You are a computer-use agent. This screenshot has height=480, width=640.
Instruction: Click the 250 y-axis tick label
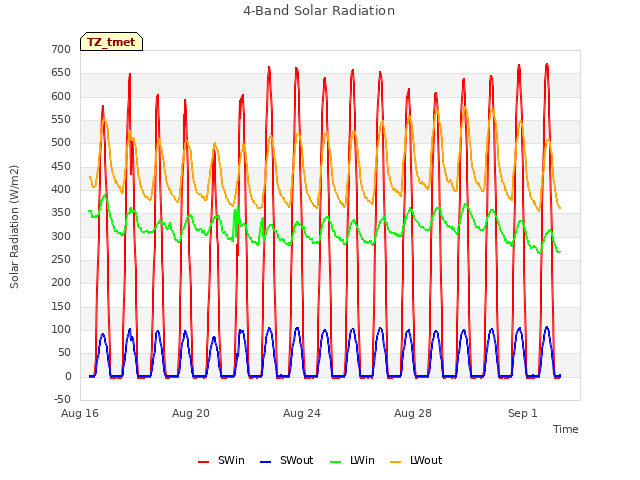(61, 260)
